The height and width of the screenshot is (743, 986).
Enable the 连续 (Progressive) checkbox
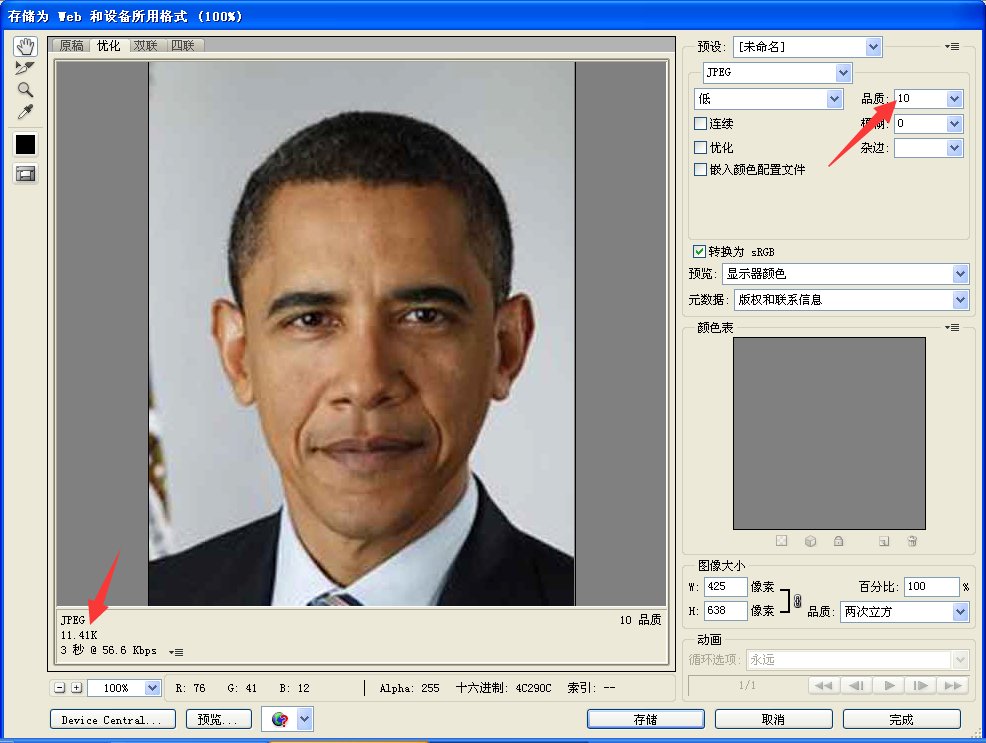coord(701,123)
